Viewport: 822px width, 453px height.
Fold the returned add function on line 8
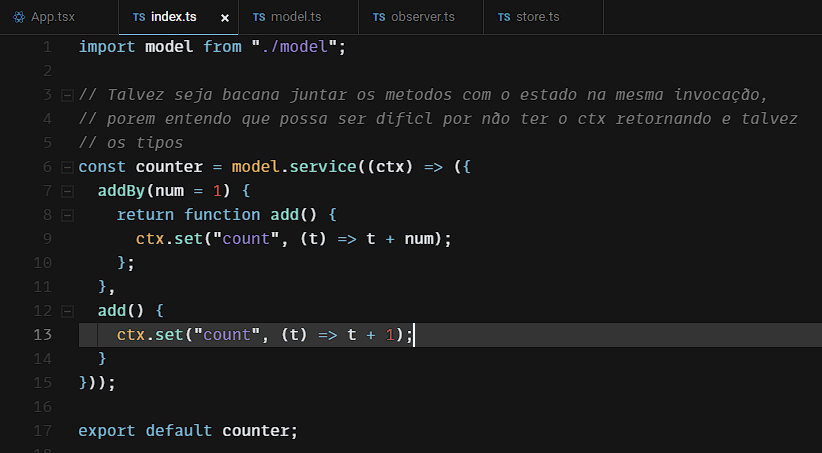pyautogui.click(x=67, y=215)
